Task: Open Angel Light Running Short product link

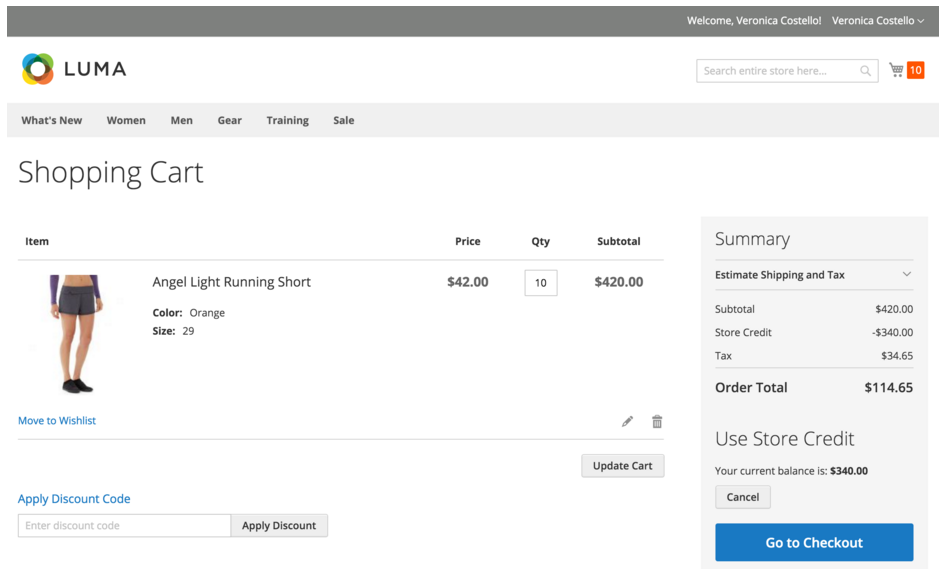Action: click(x=231, y=282)
